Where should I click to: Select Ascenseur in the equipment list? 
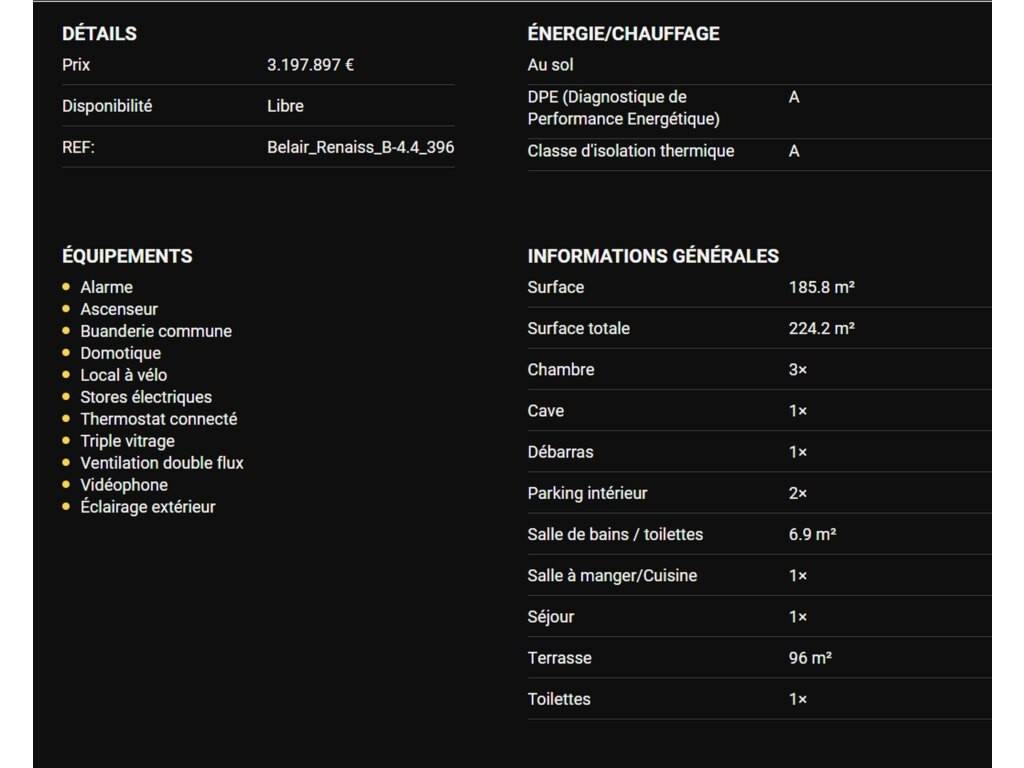point(119,309)
